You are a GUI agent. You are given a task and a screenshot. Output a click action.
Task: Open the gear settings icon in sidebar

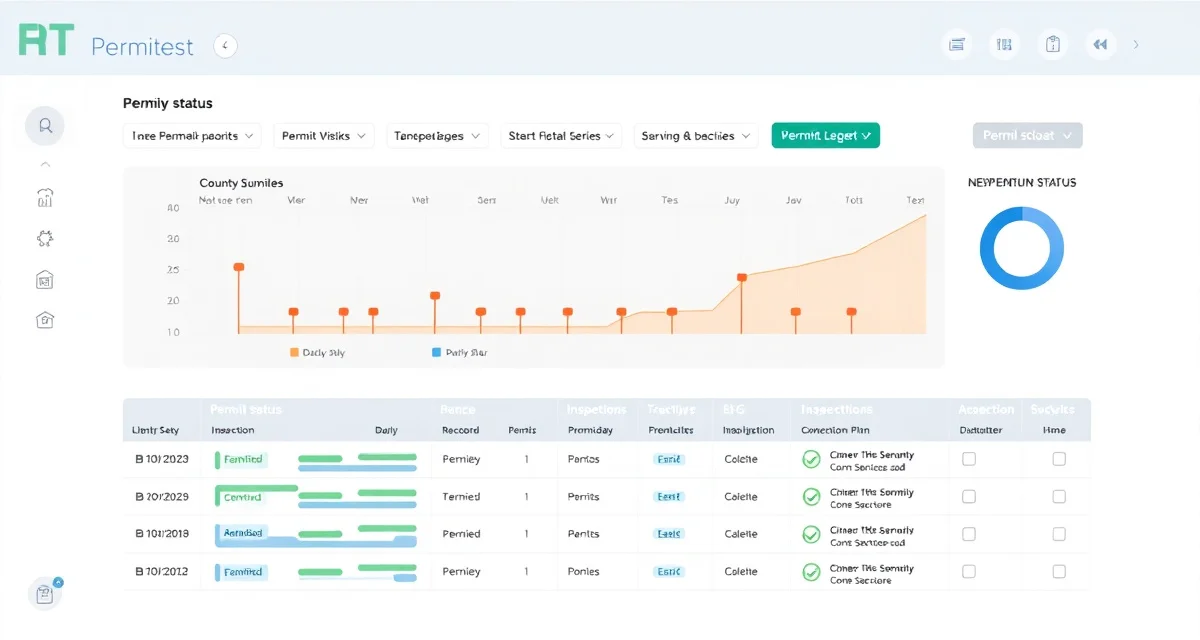point(45,239)
